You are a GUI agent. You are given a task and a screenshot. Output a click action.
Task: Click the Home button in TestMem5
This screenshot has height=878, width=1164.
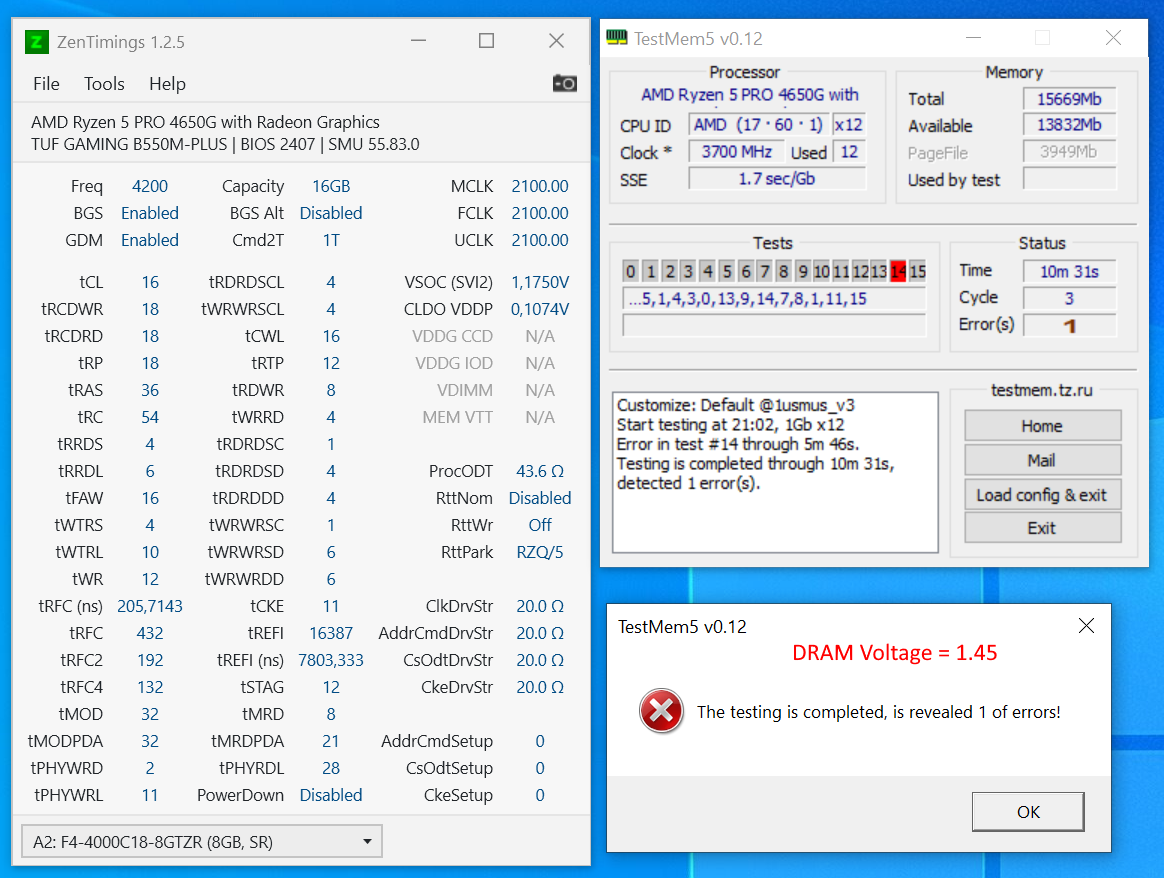click(1042, 426)
